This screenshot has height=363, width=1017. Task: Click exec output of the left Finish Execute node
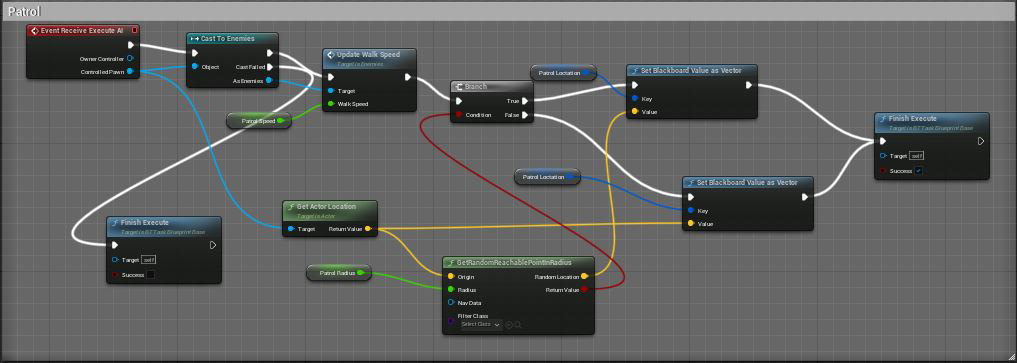[213, 245]
